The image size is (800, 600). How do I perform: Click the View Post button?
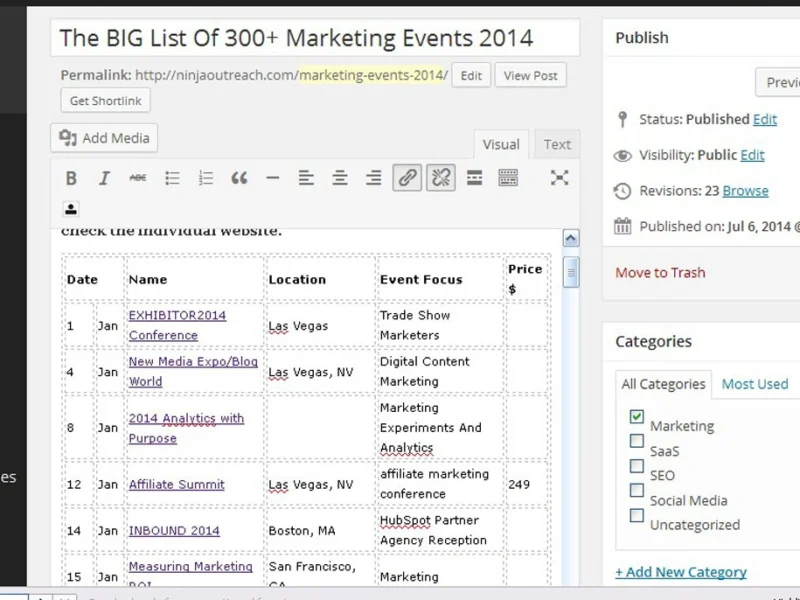[531, 76]
